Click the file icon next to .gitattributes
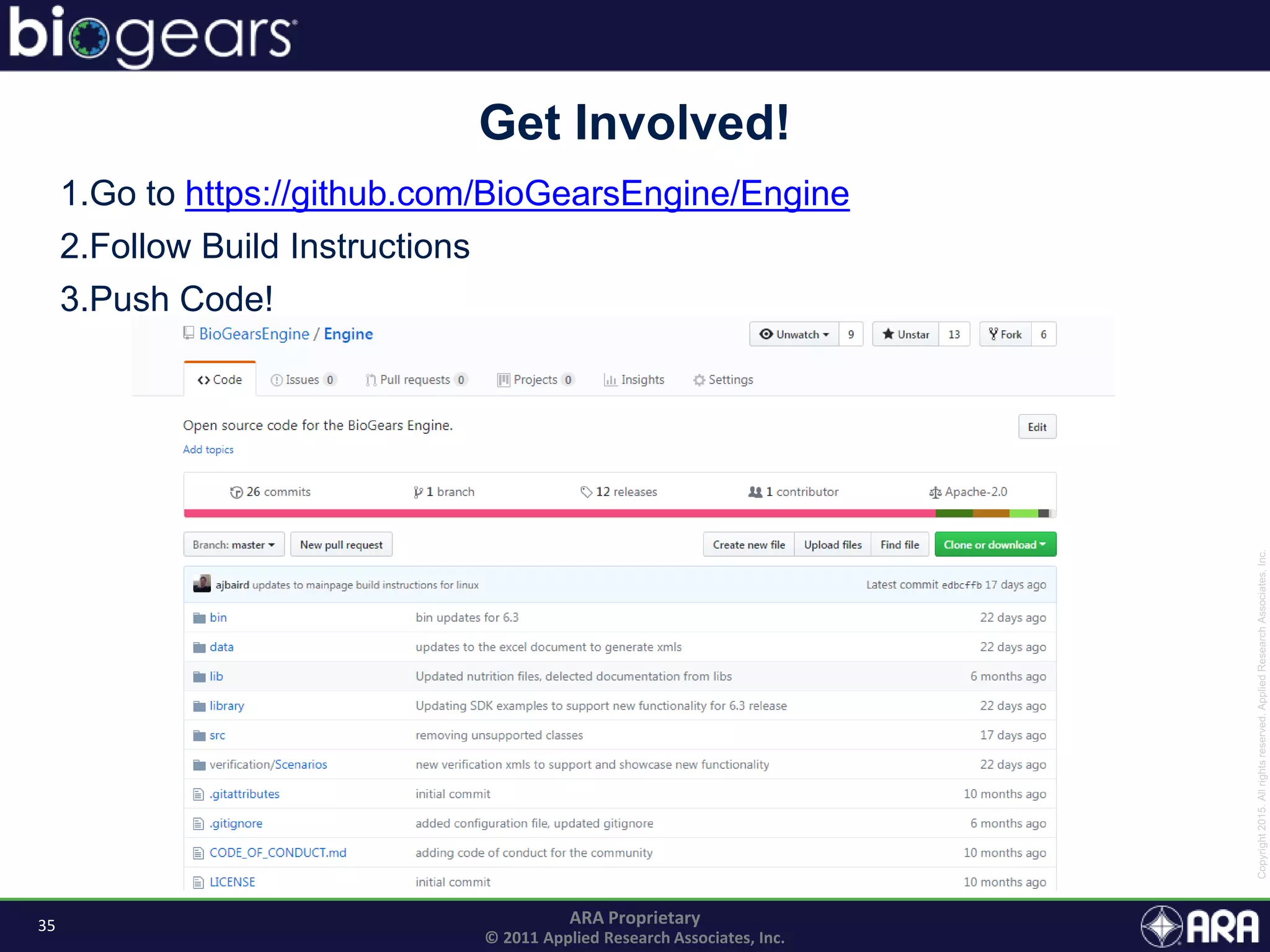The image size is (1270, 952). (198, 794)
